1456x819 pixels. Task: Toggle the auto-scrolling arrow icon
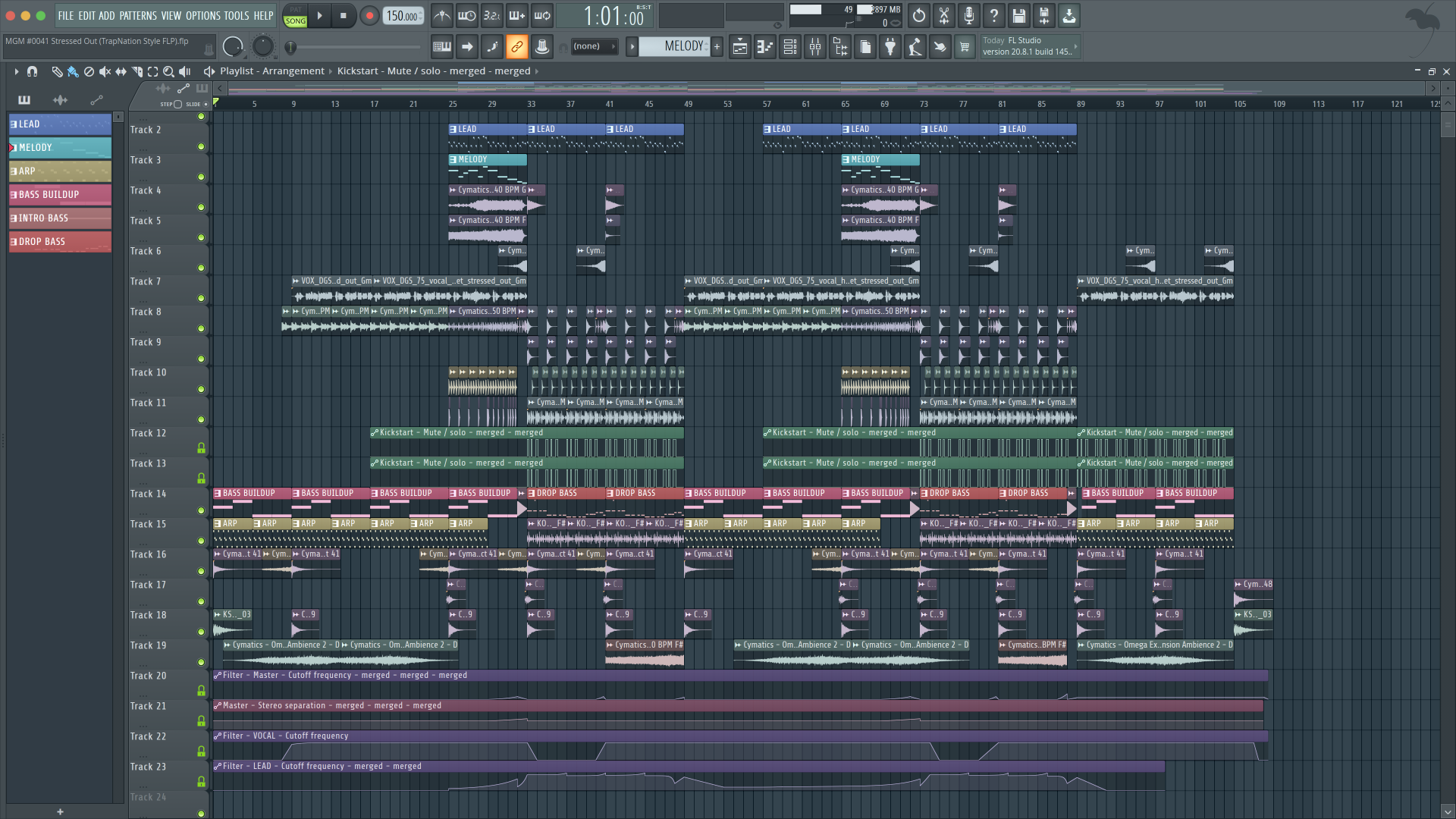point(467,47)
